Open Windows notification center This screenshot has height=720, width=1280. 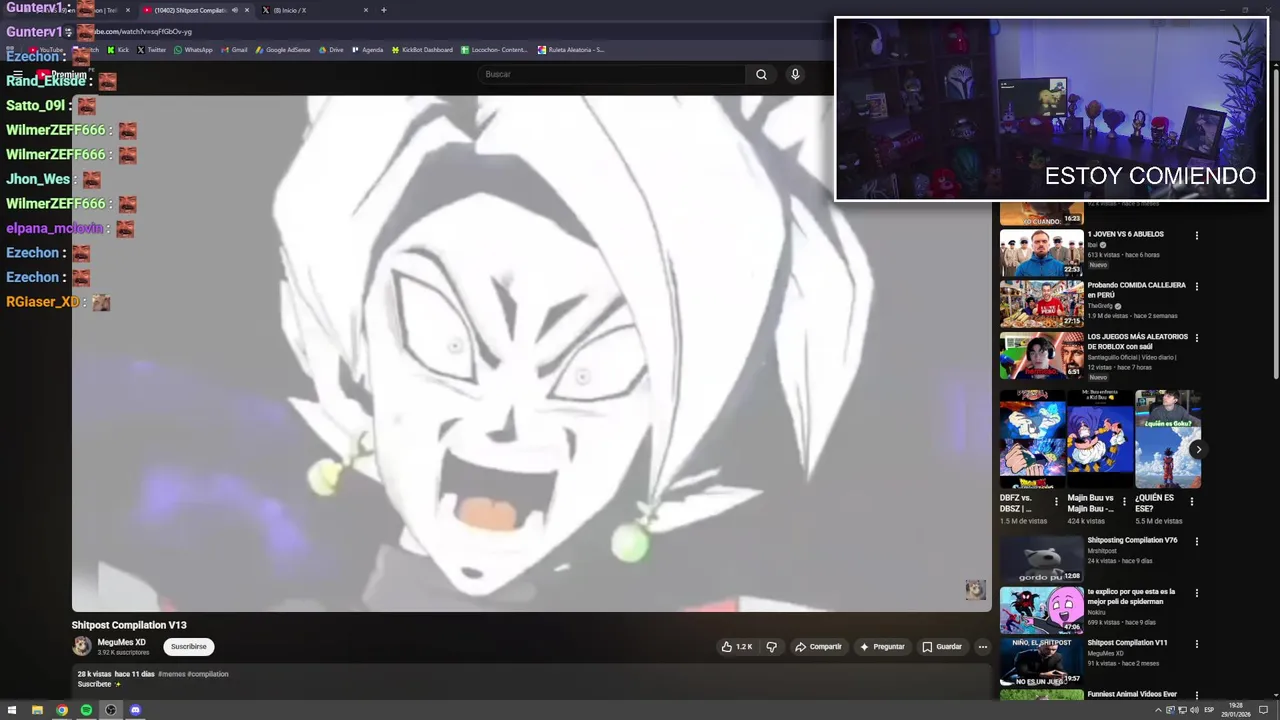pyautogui.click(x=1263, y=710)
